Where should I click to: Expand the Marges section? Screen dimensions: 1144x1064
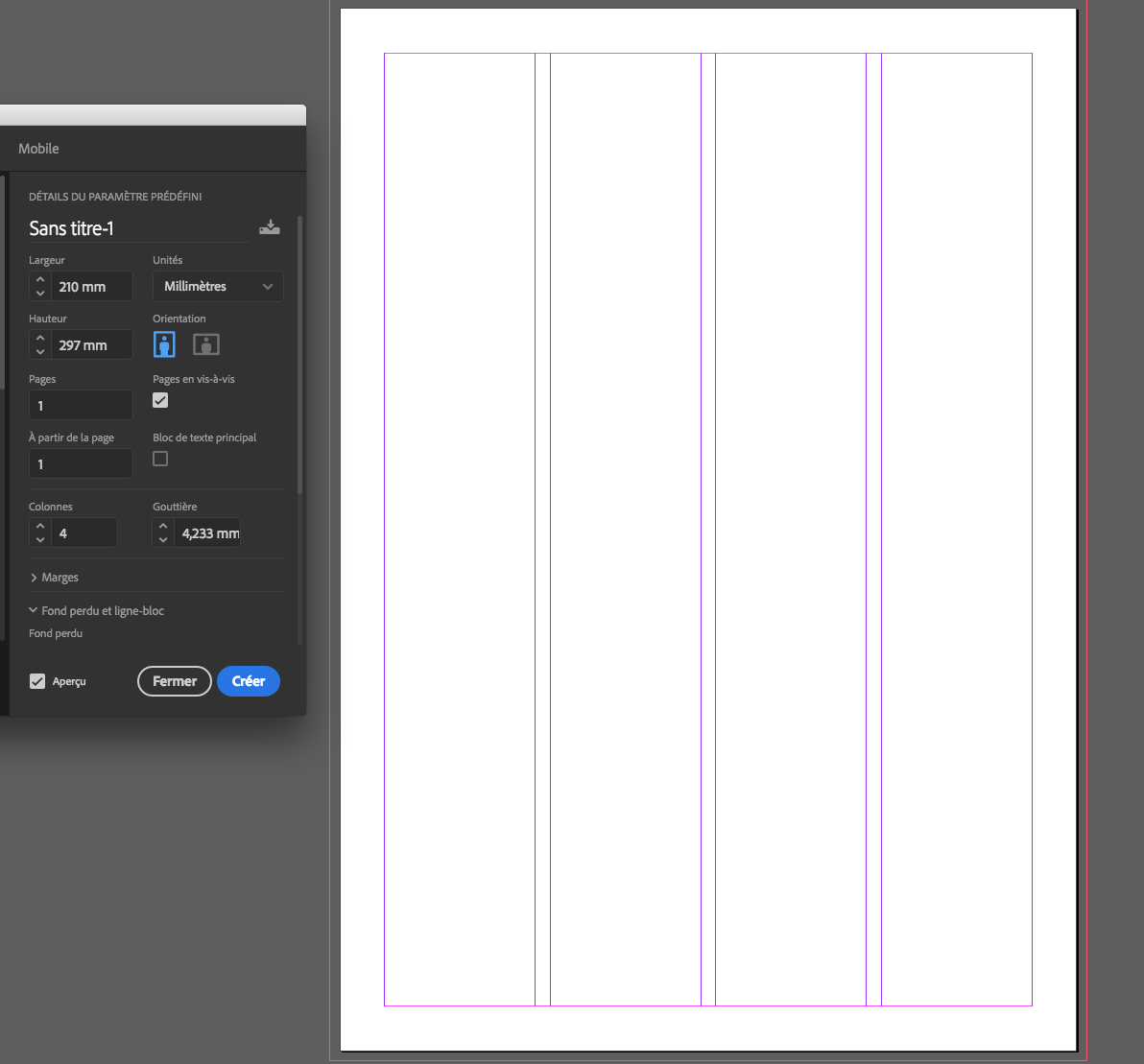(54, 578)
